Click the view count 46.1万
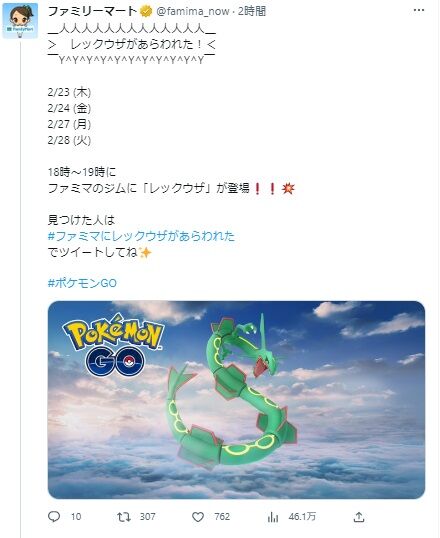Screen dimensions: 440x538 click(302, 517)
